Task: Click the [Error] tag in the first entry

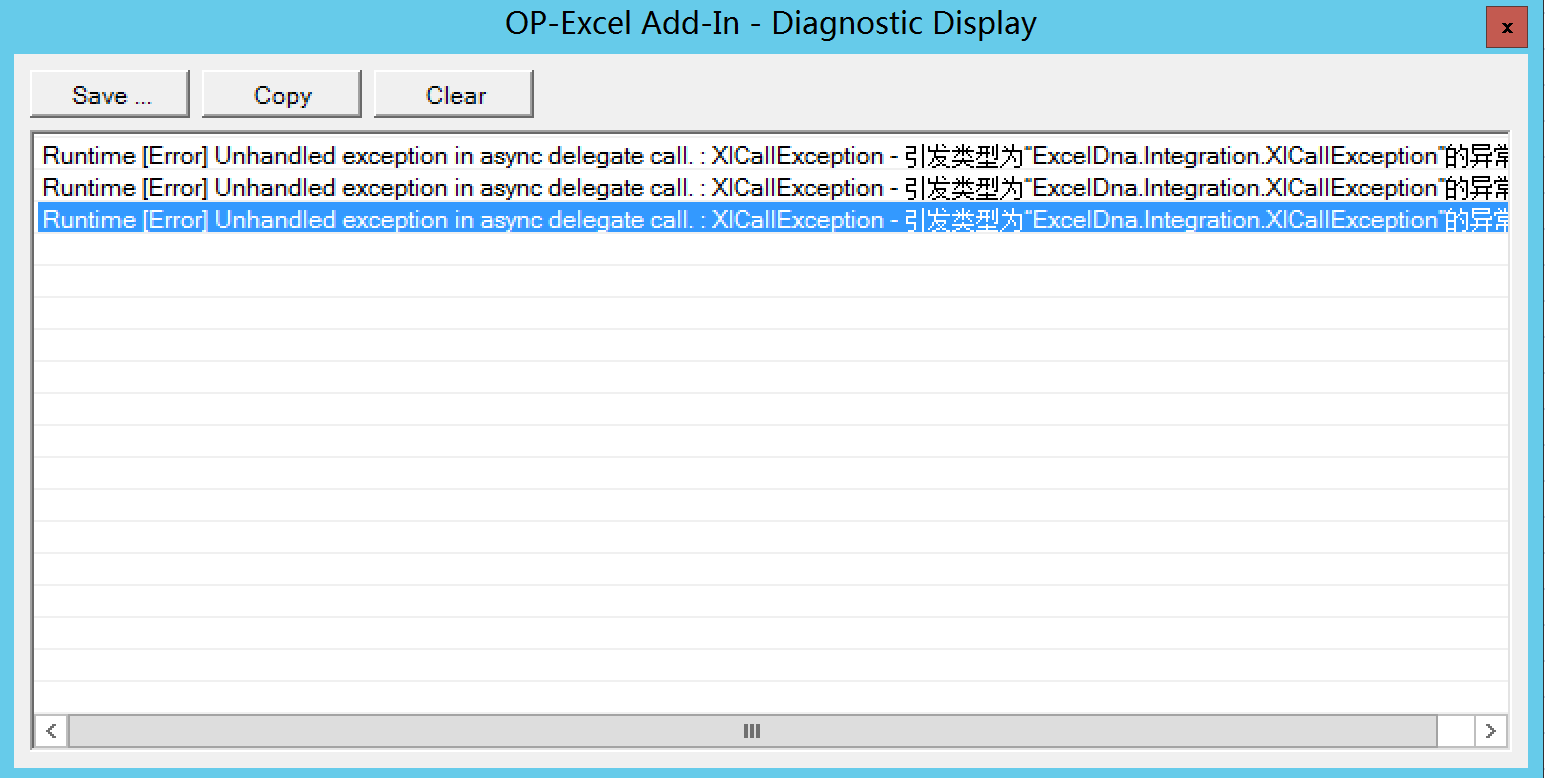Action: (x=175, y=156)
